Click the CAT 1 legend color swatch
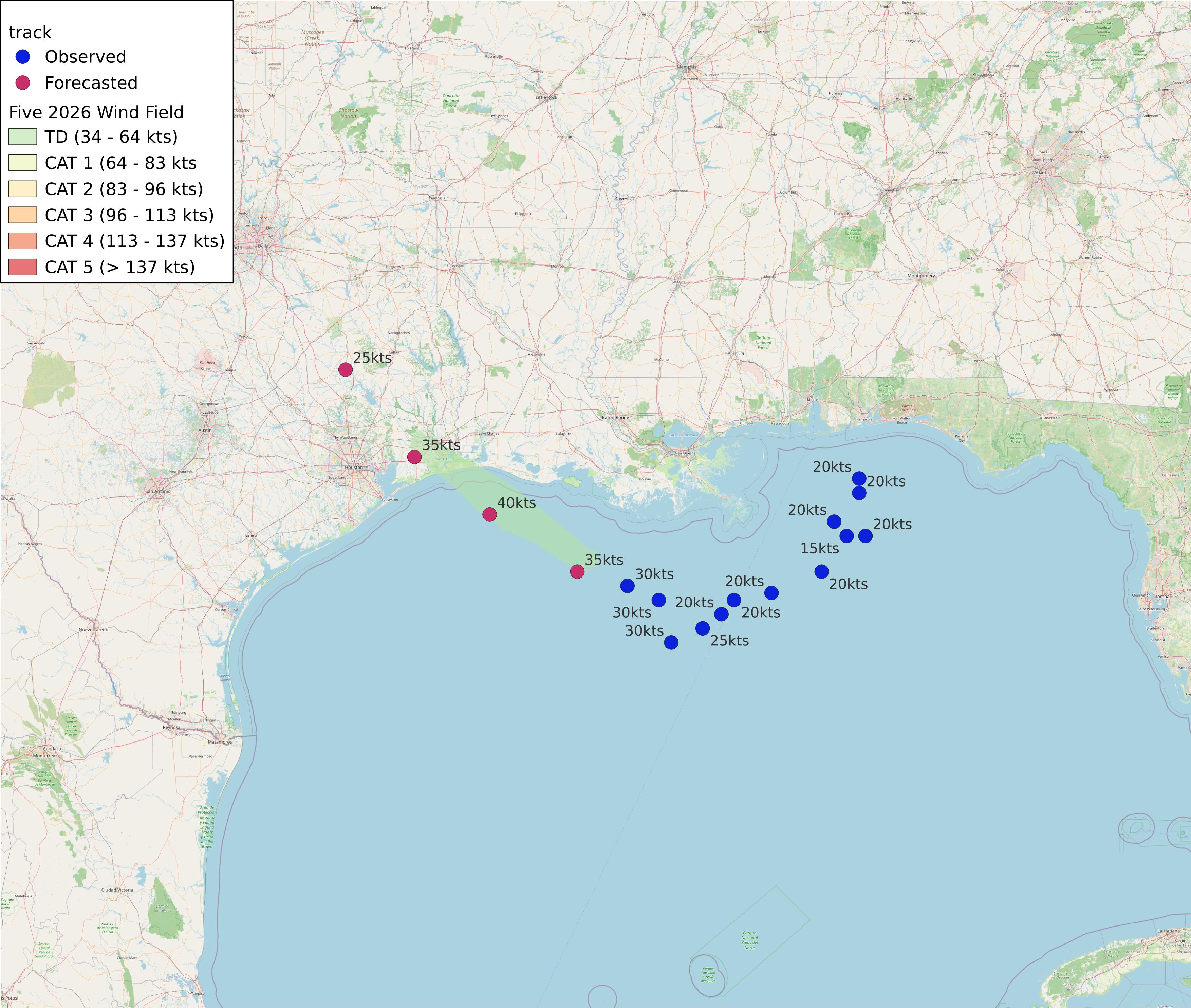The image size is (1191, 1008). 23,163
